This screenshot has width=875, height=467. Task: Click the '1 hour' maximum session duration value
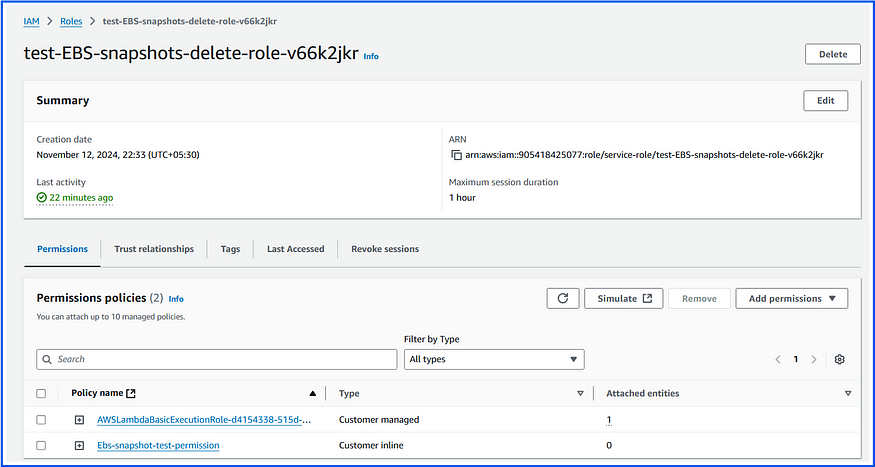462,198
